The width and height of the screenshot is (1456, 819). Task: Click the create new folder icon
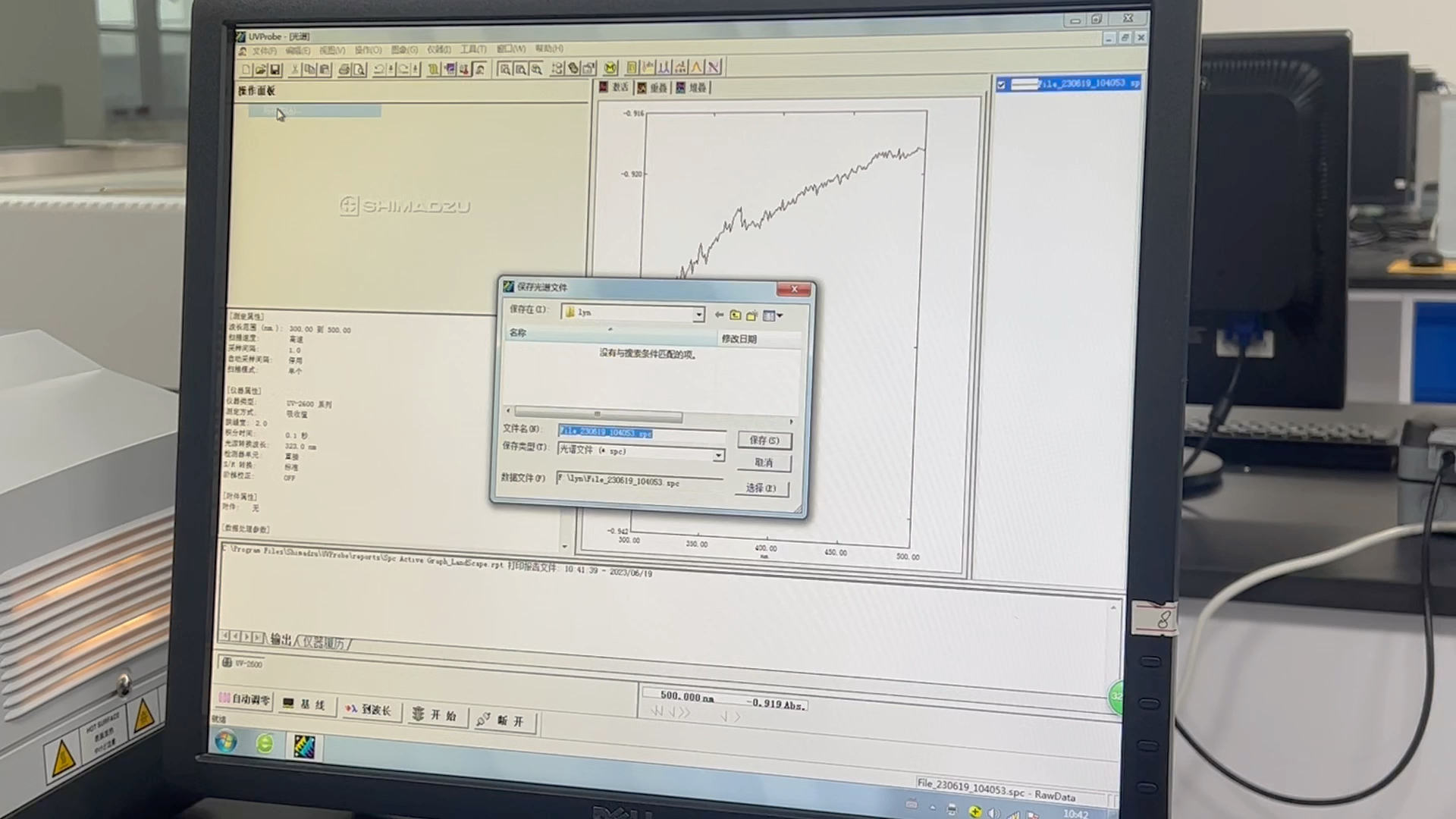[x=752, y=315]
